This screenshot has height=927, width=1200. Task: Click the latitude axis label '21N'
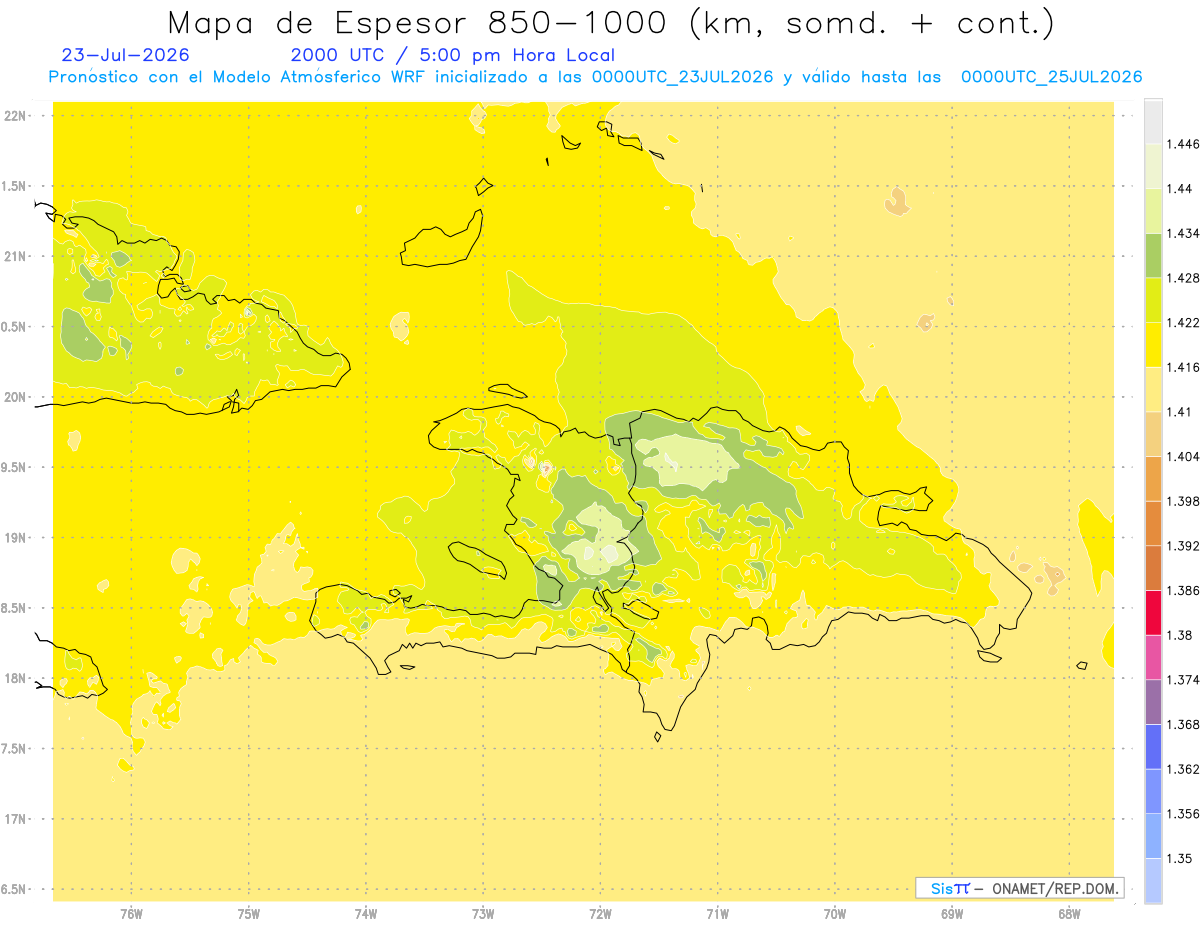tap(17, 257)
